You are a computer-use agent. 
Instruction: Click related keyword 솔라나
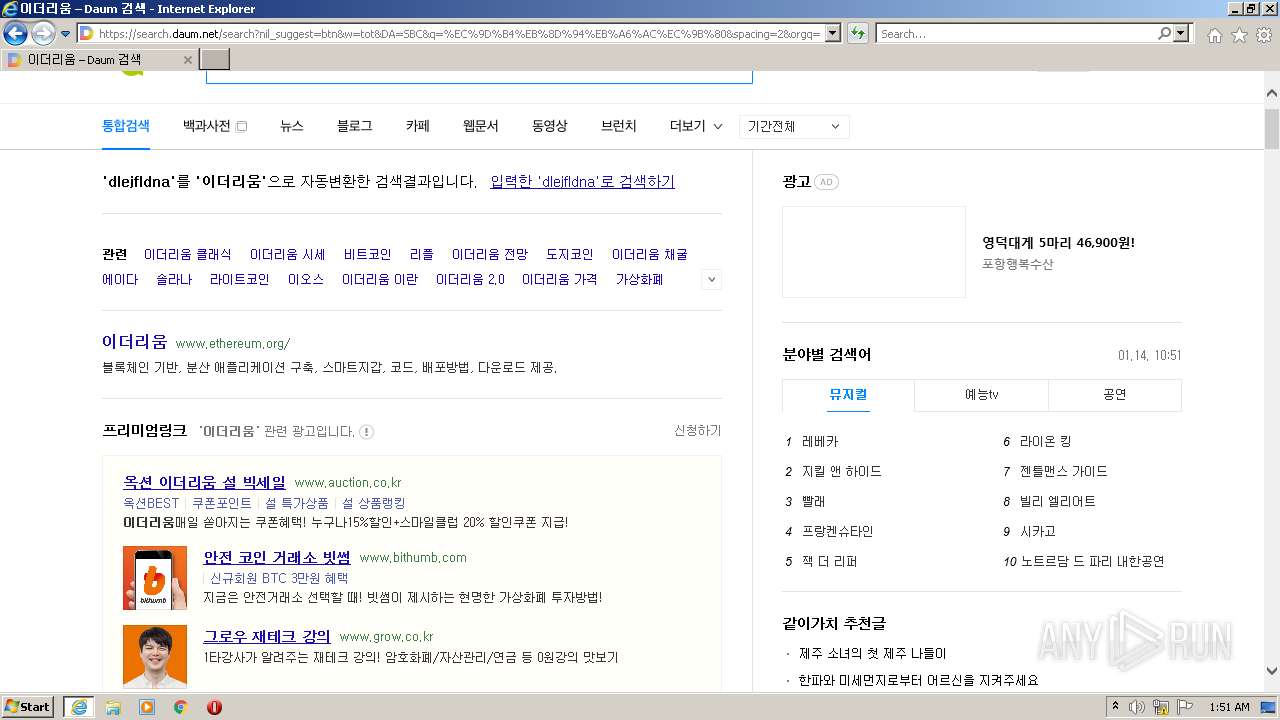click(x=174, y=279)
